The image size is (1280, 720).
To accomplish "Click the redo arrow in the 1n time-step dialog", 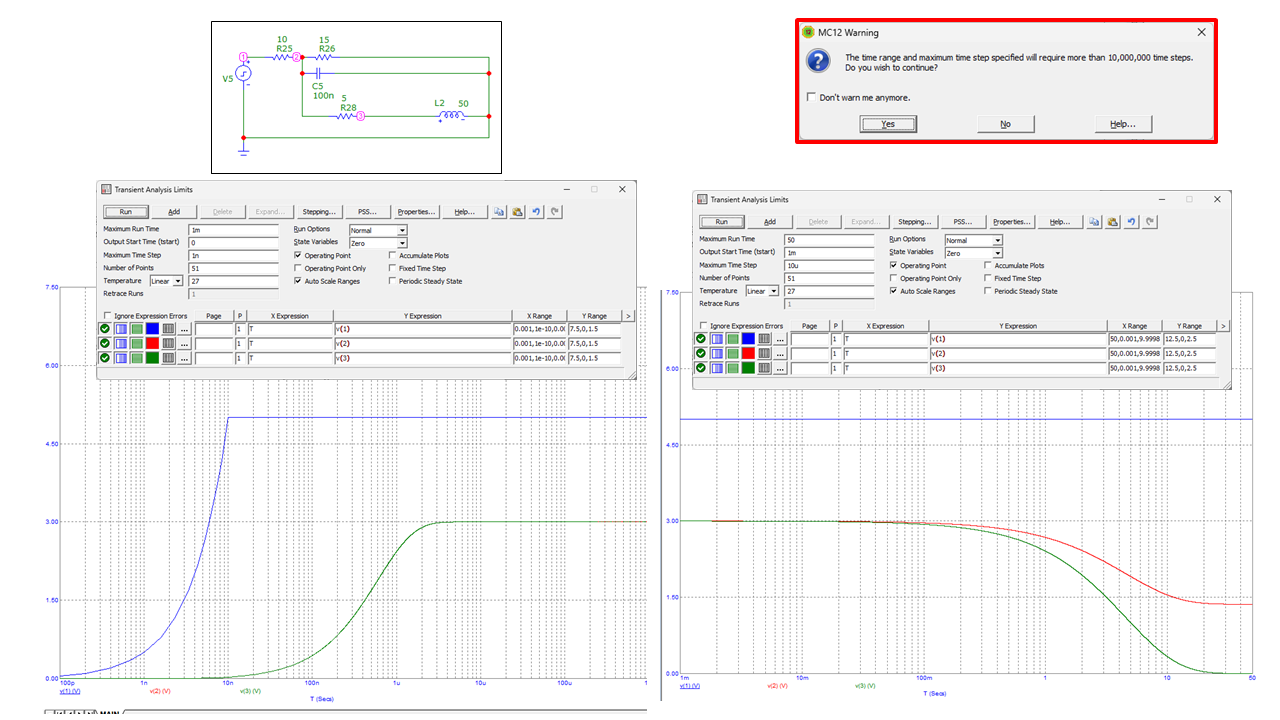I will click(x=555, y=212).
